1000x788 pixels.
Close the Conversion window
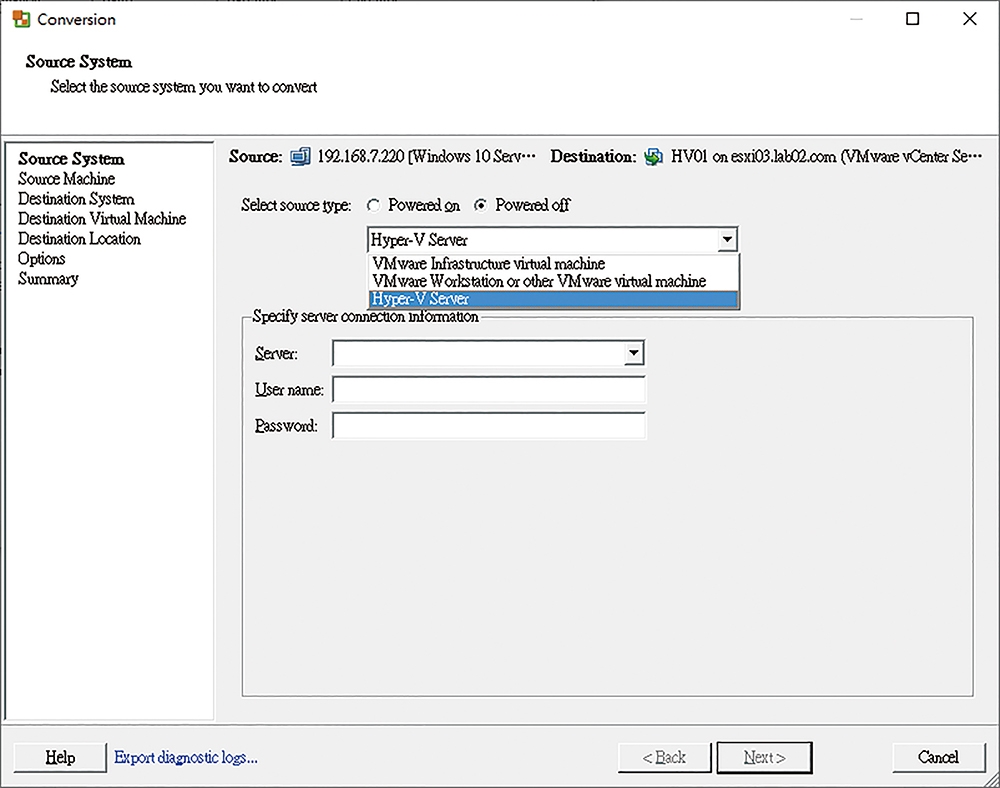click(x=969, y=19)
